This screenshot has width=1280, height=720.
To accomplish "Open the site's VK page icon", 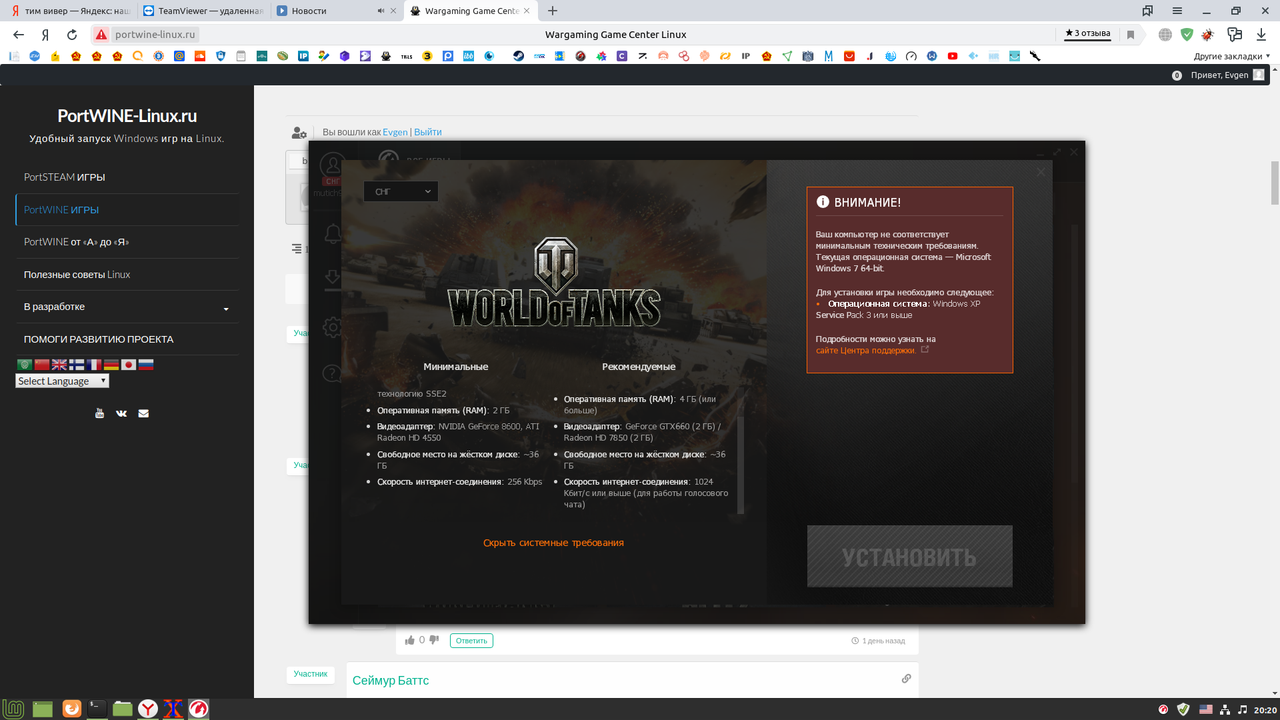I will (121, 413).
